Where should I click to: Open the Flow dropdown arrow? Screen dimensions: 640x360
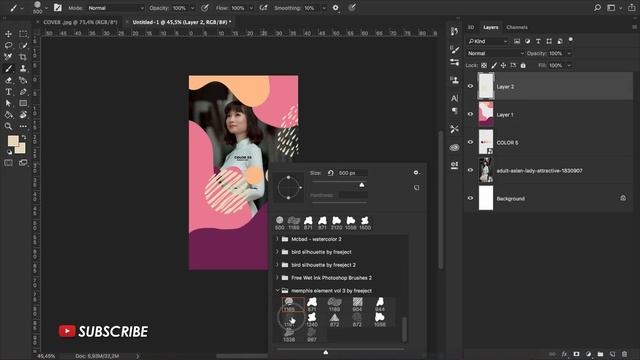click(251, 8)
